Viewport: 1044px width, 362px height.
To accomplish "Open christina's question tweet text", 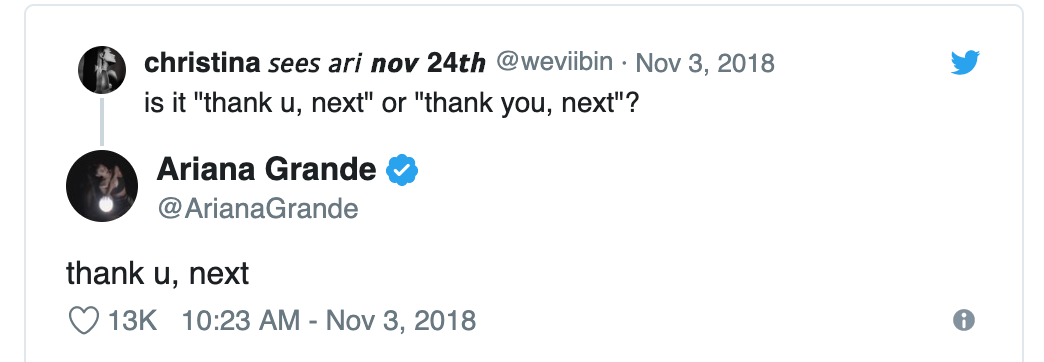I will tap(392, 103).
